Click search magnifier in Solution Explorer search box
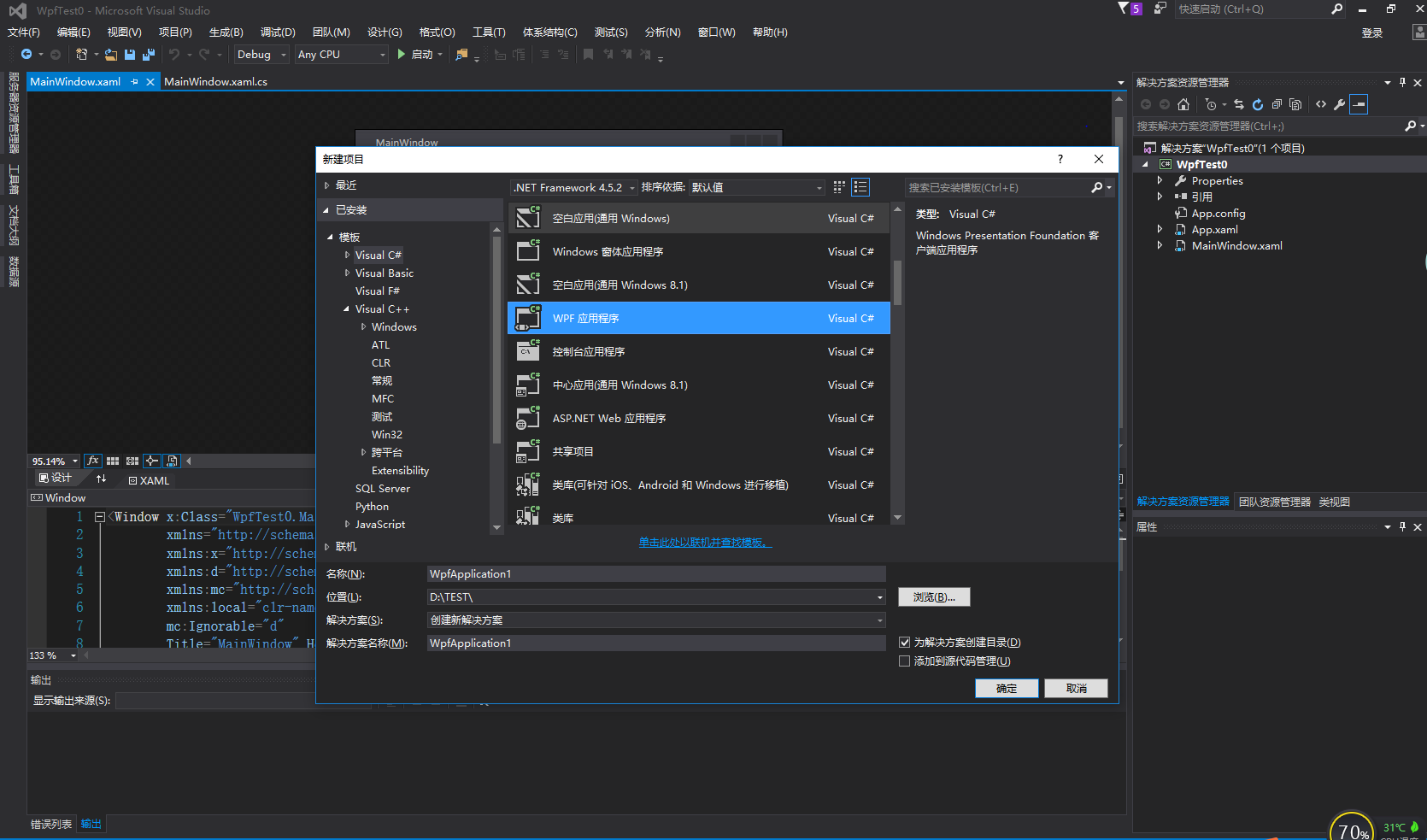Screen dimensions: 1427x840 (x=1410, y=126)
